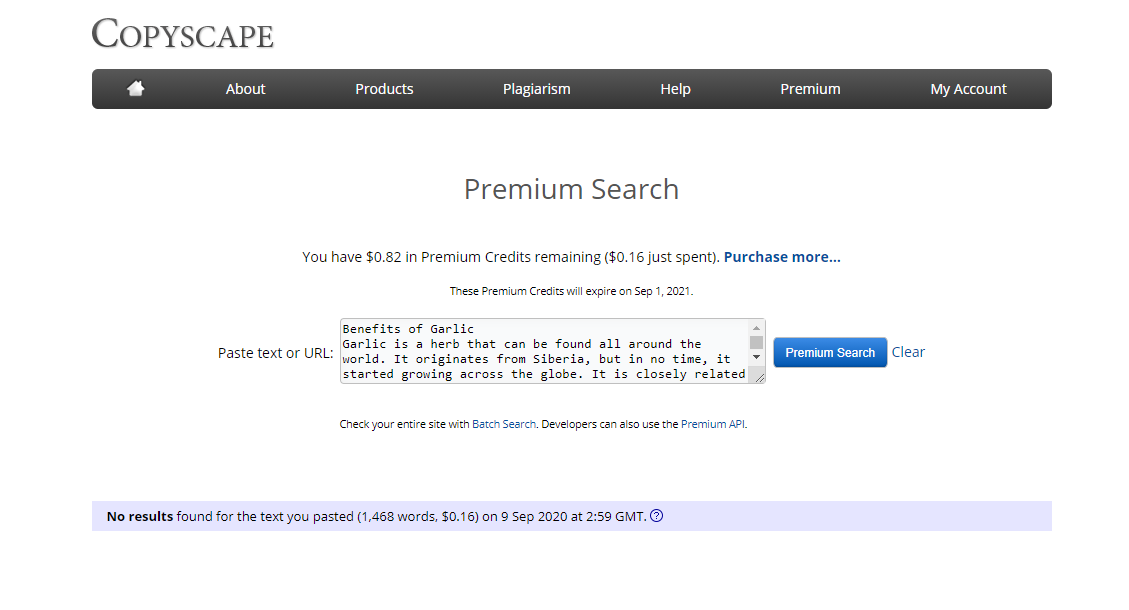Open the Products menu
The height and width of the screenshot is (610, 1129).
point(384,89)
